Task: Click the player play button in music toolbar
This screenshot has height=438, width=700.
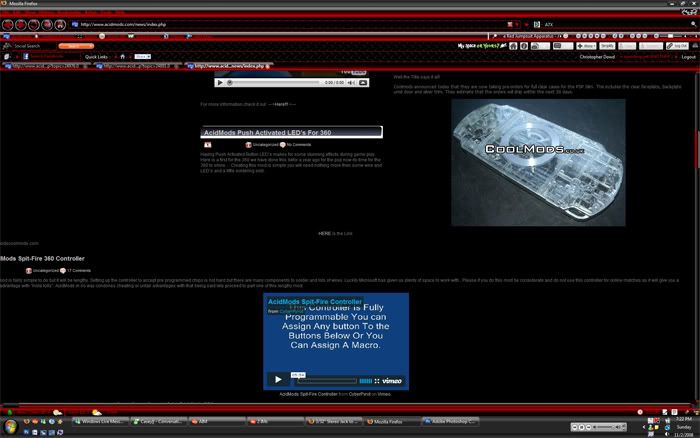Action: [x=585, y=36]
